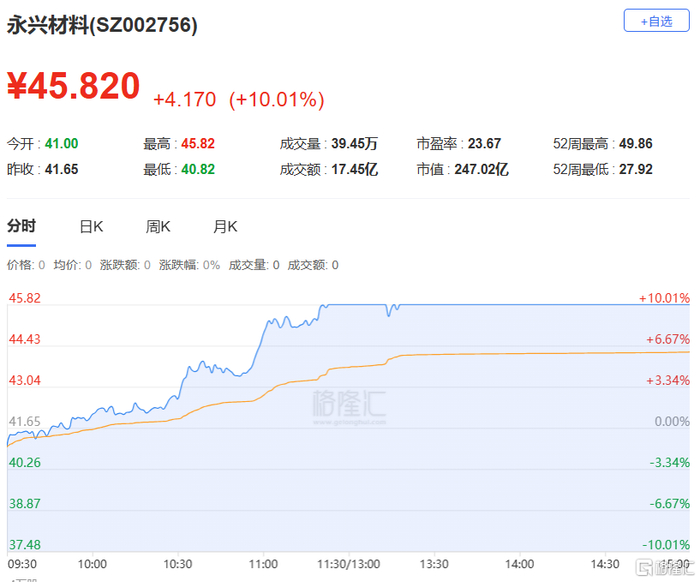The height and width of the screenshot is (582, 700).
Task: Click right axis label 0.00%
Action: (672, 421)
